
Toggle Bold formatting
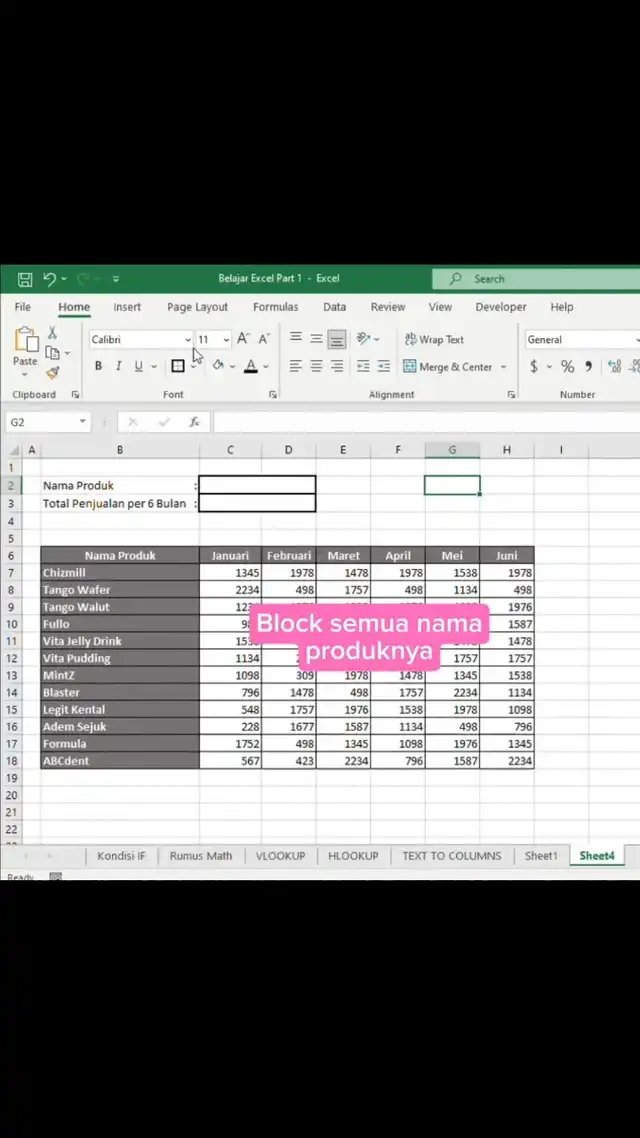click(x=98, y=366)
